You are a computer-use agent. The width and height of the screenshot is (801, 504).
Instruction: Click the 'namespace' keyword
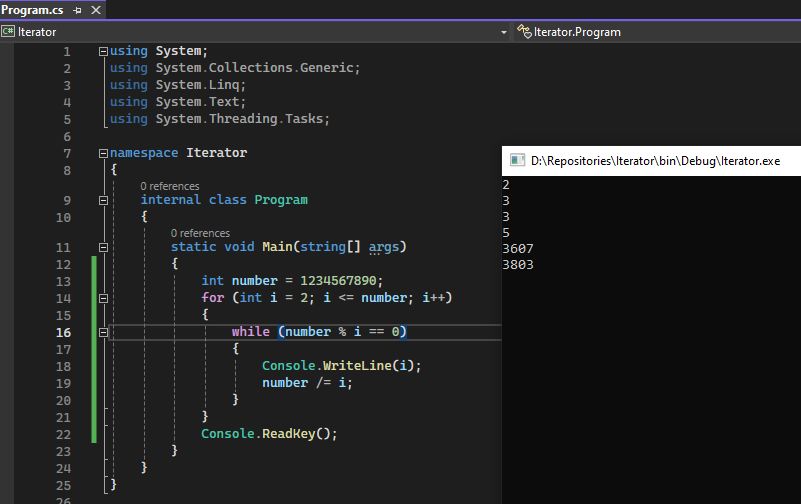pyautogui.click(x=144, y=153)
